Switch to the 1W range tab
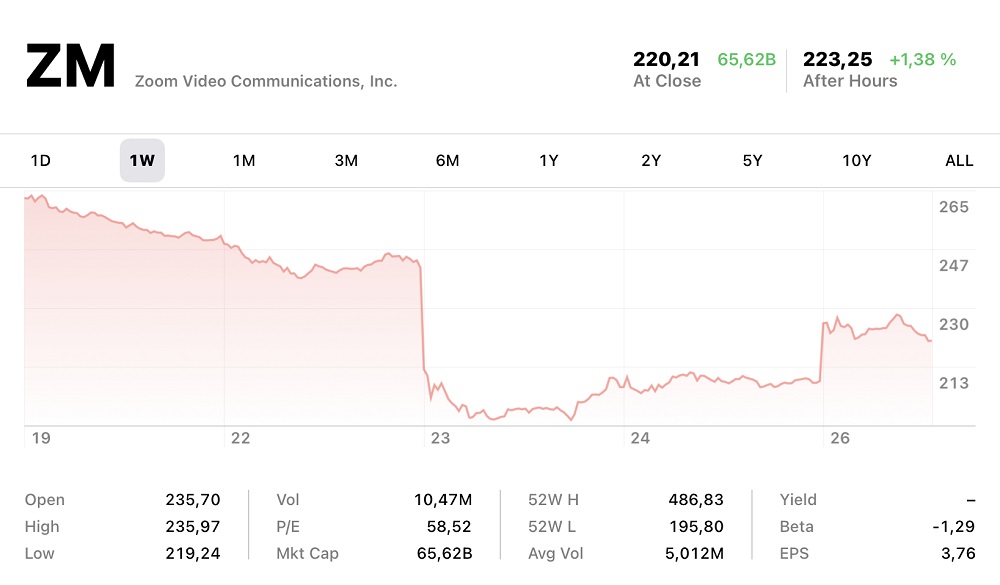The height and width of the screenshot is (585, 1000). 142,161
